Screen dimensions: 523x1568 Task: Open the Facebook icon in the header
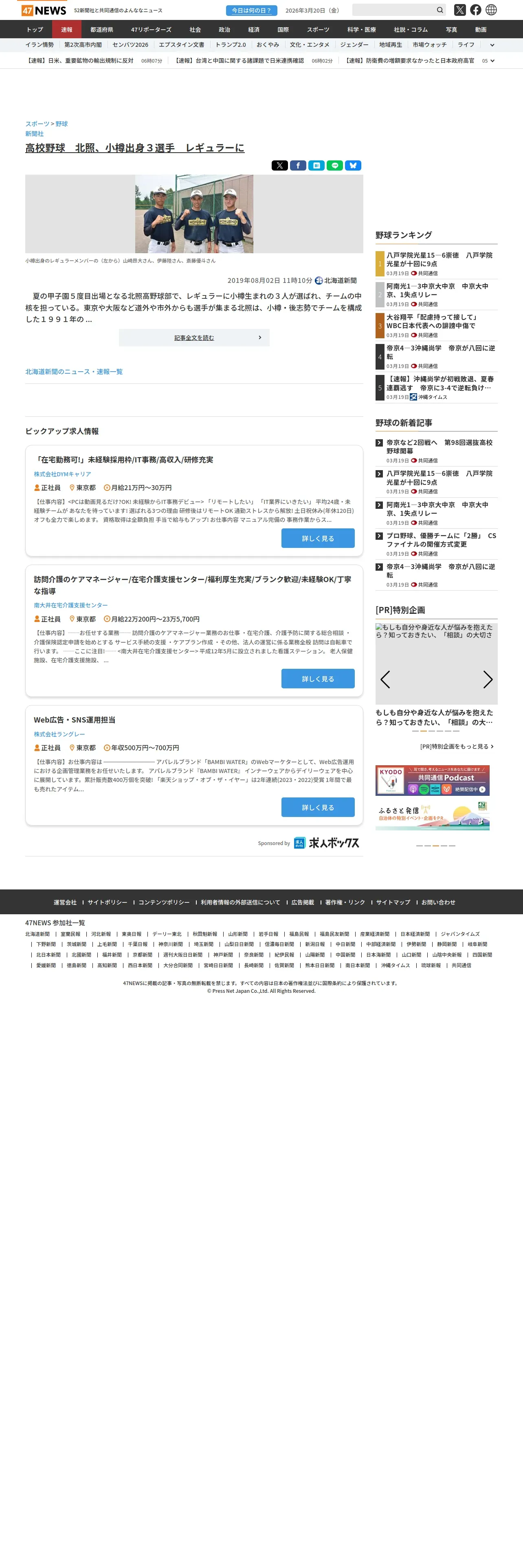click(x=475, y=10)
